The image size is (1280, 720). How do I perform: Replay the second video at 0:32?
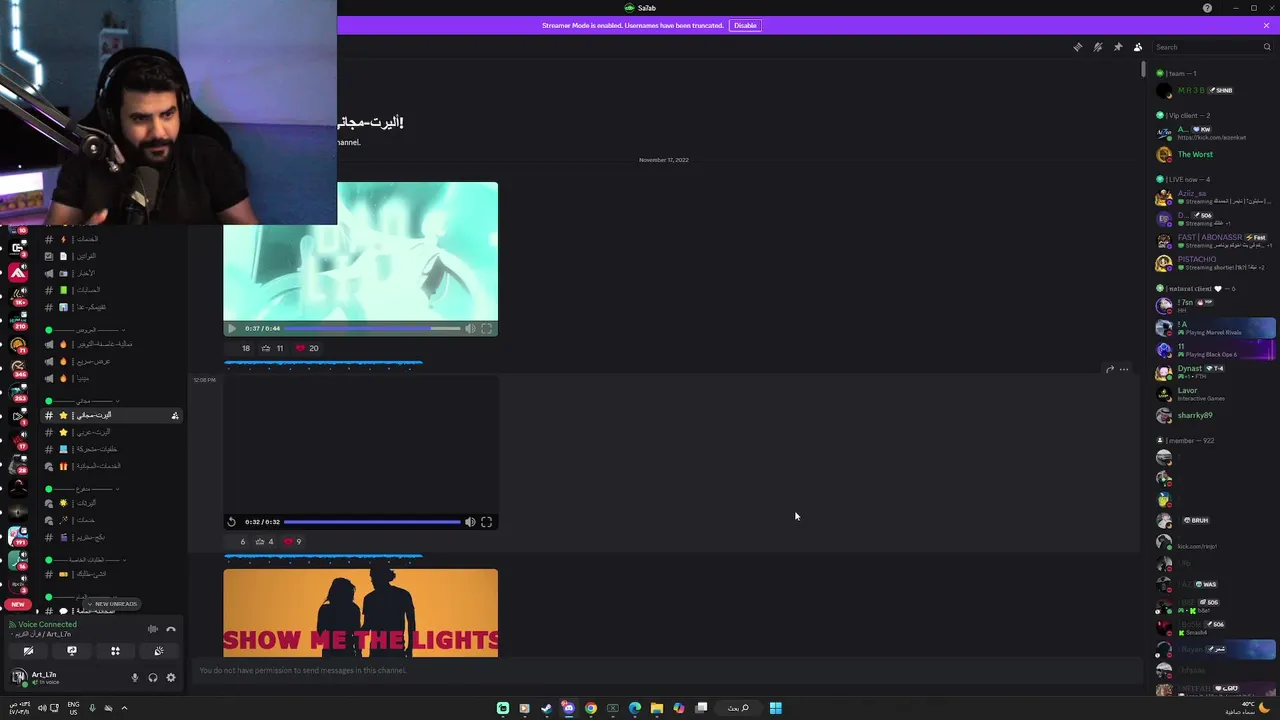231,522
